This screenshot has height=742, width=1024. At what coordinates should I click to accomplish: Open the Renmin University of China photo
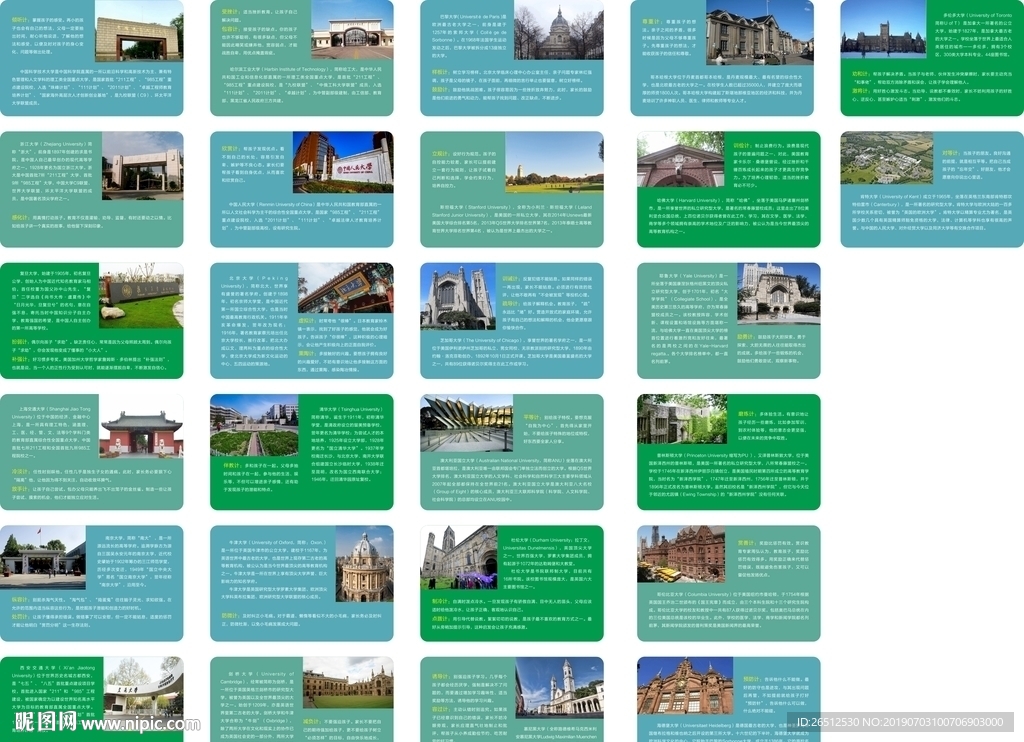tap(343, 162)
